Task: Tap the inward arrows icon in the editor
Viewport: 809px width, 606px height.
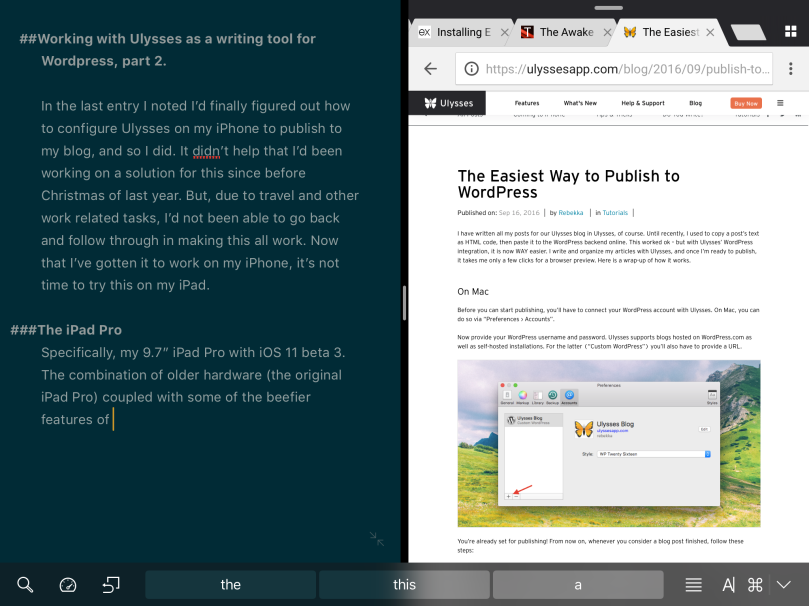Action: (377, 539)
